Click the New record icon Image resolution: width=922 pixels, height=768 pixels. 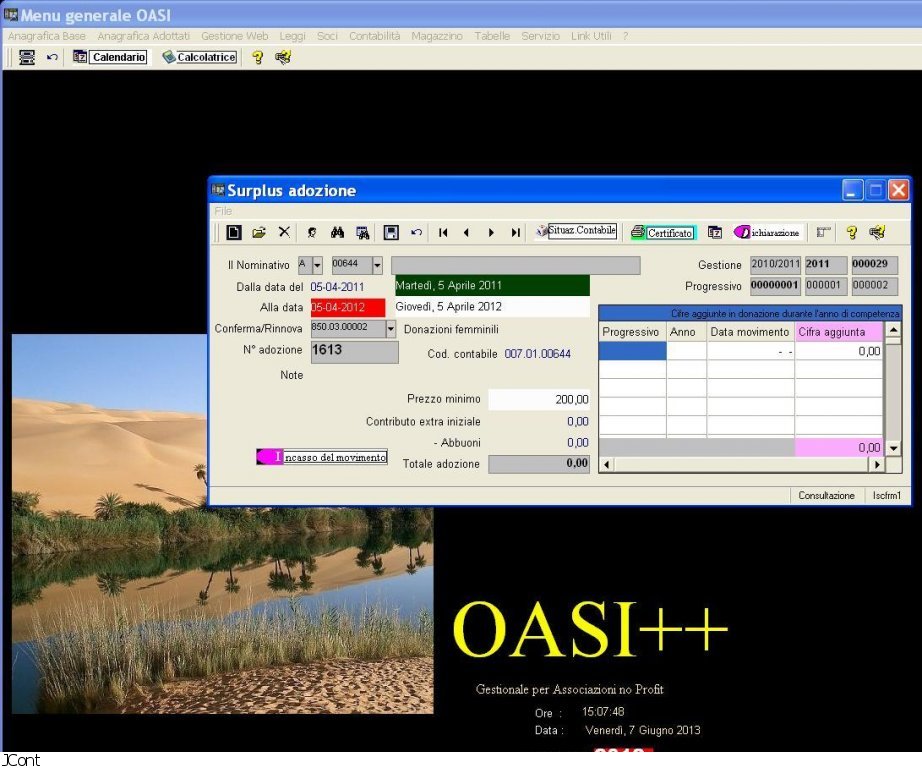click(234, 232)
